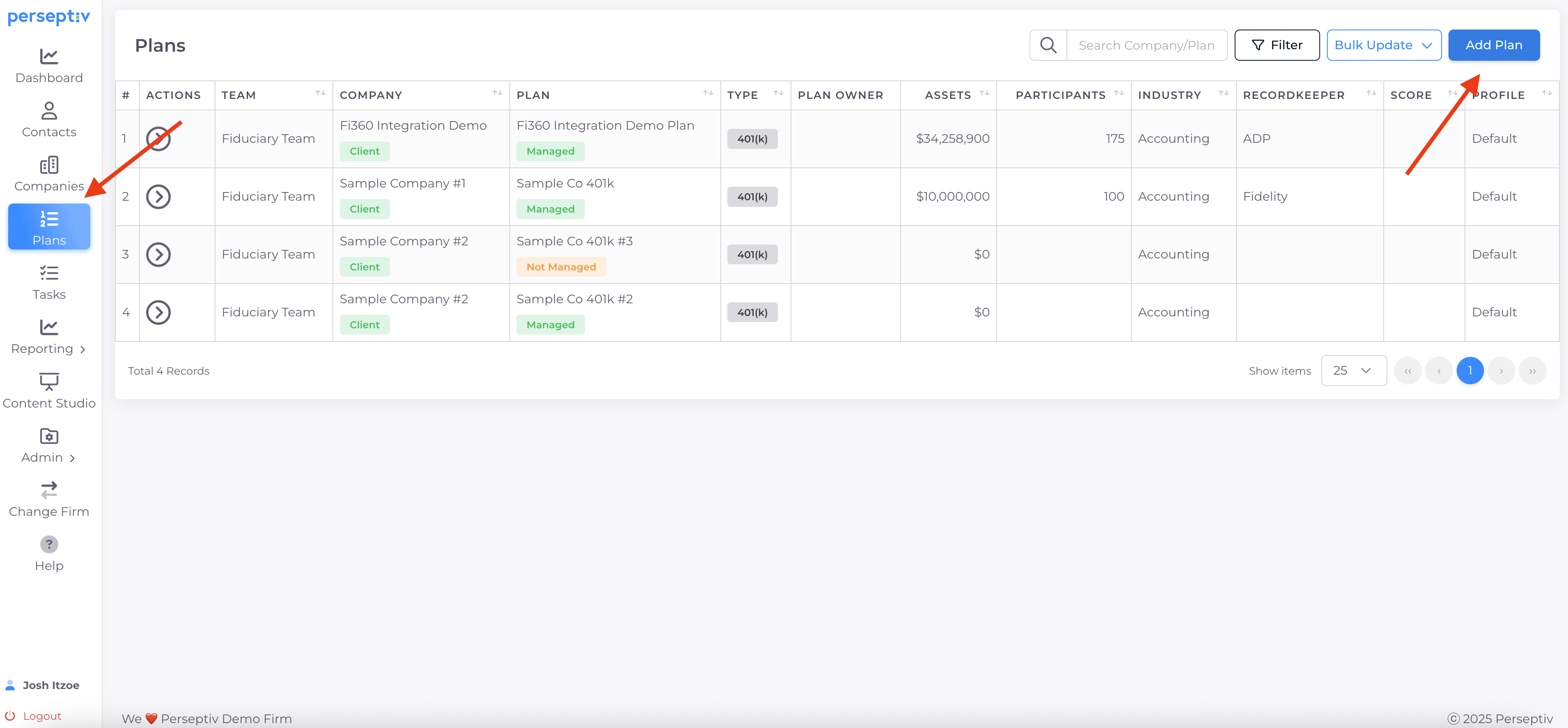Open actions arrow for Sample Co 401k #3
Image resolution: width=1568 pixels, height=728 pixels.
(x=158, y=254)
